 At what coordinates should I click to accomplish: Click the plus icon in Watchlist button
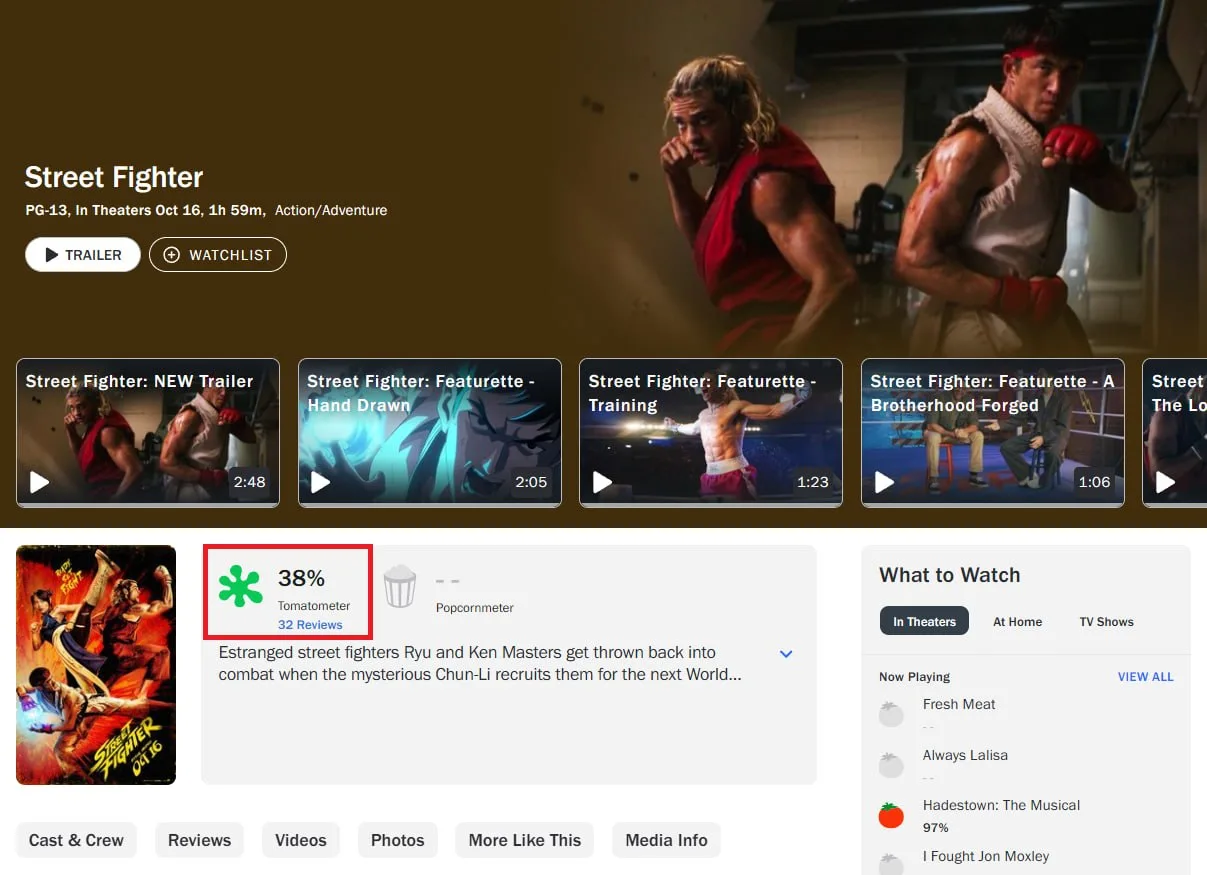point(172,255)
